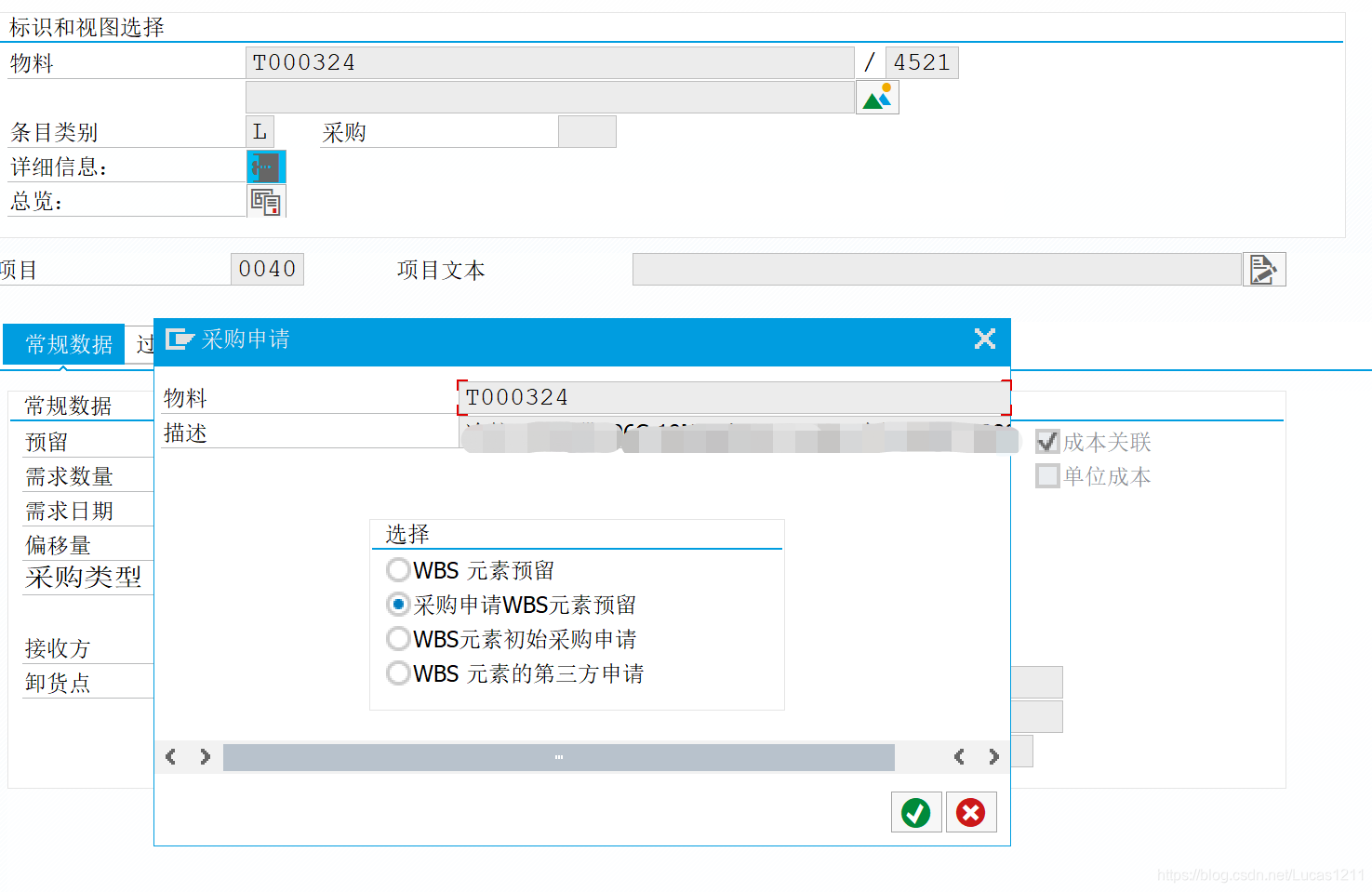Image resolution: width=1372 pixels, height=892 pixels.
Task: Click the 预留 label
Action: click(47, 442)
